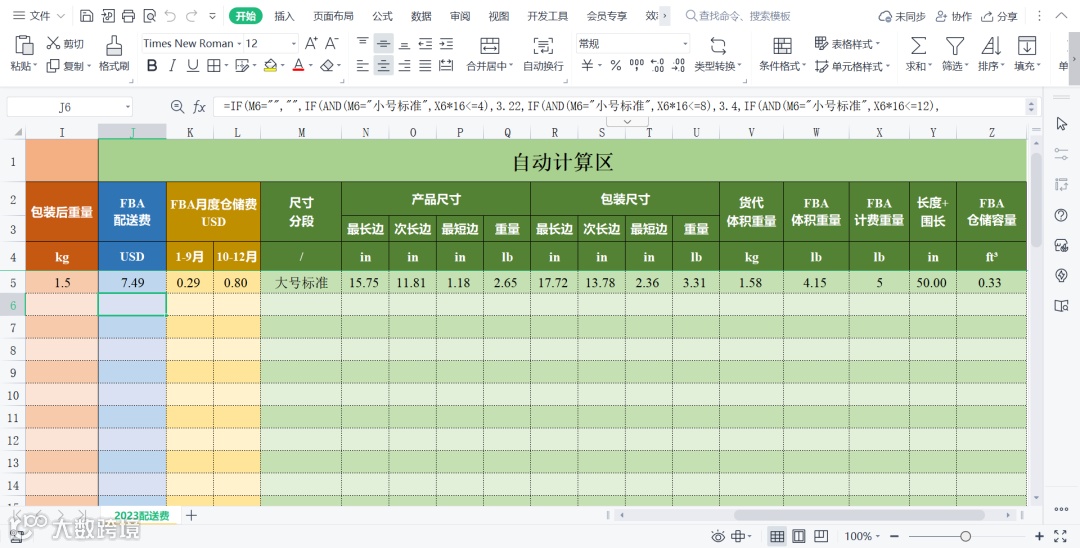Apply the red font color
1080x548 pixels.
tap(298, 65)
